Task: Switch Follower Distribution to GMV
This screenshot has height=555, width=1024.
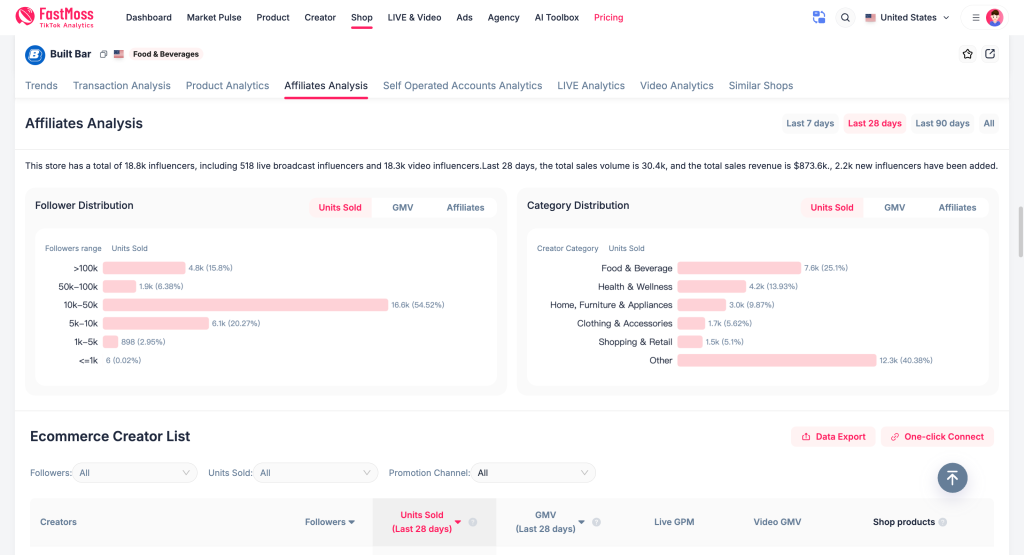Action: tap(402, 208)
